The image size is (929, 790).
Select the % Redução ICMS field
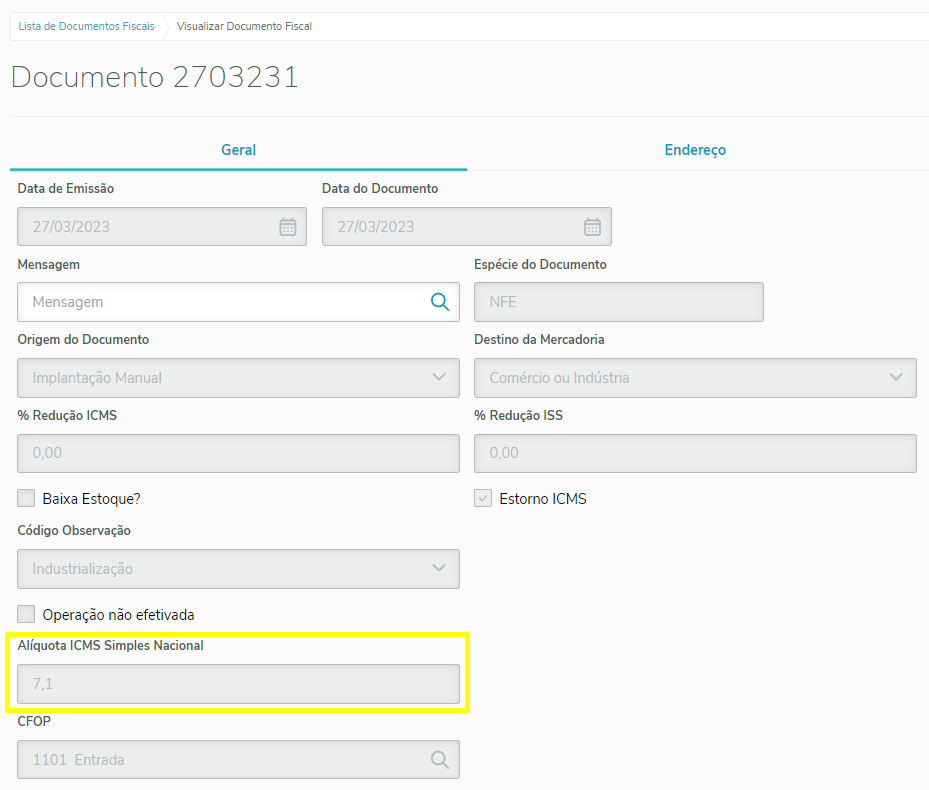(x=238, y=453)
